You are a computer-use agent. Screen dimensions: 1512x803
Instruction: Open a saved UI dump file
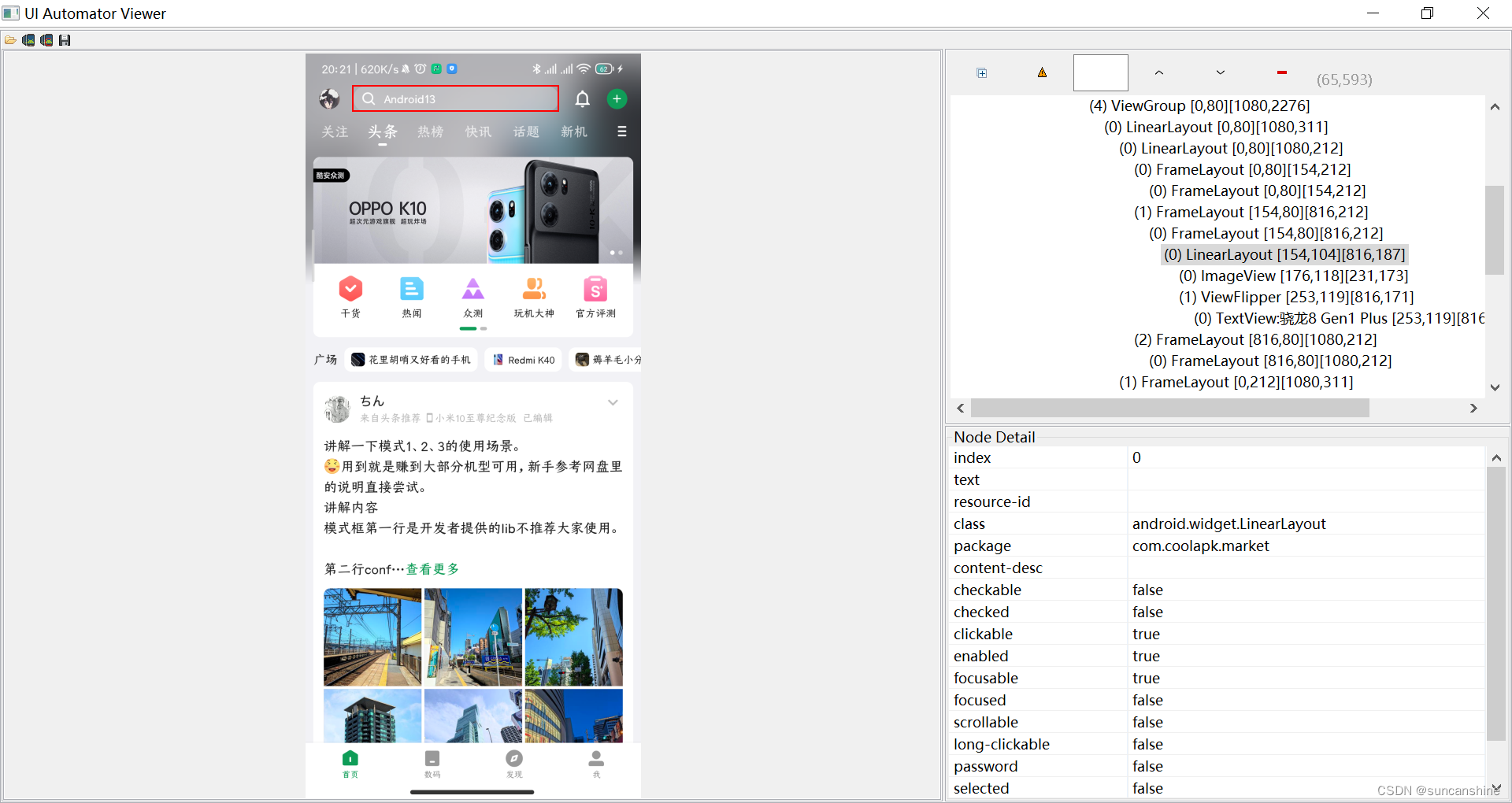tap(10, 39)
